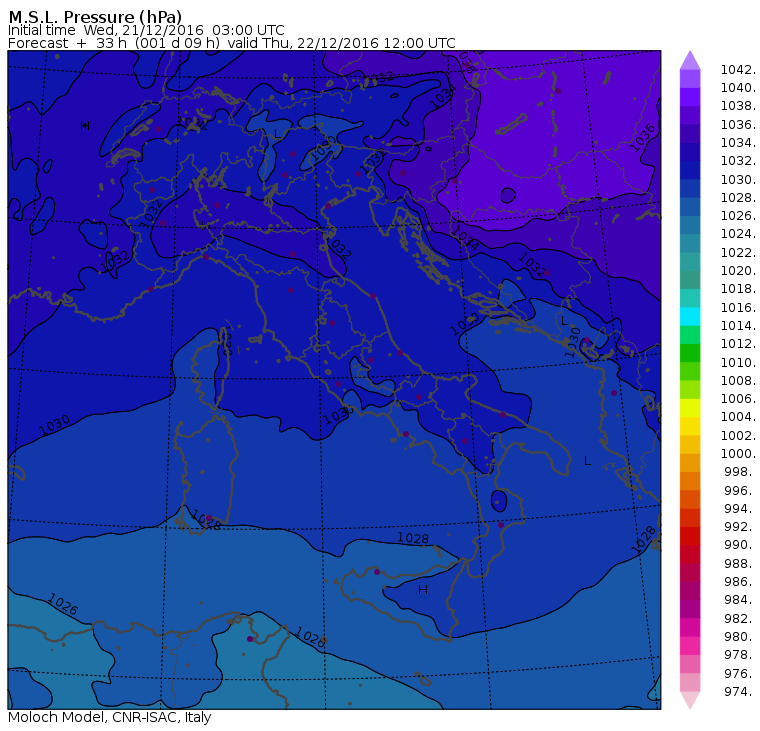Click the legend value '1038.'
Screen dimensions: 760x731
(738, 106)
